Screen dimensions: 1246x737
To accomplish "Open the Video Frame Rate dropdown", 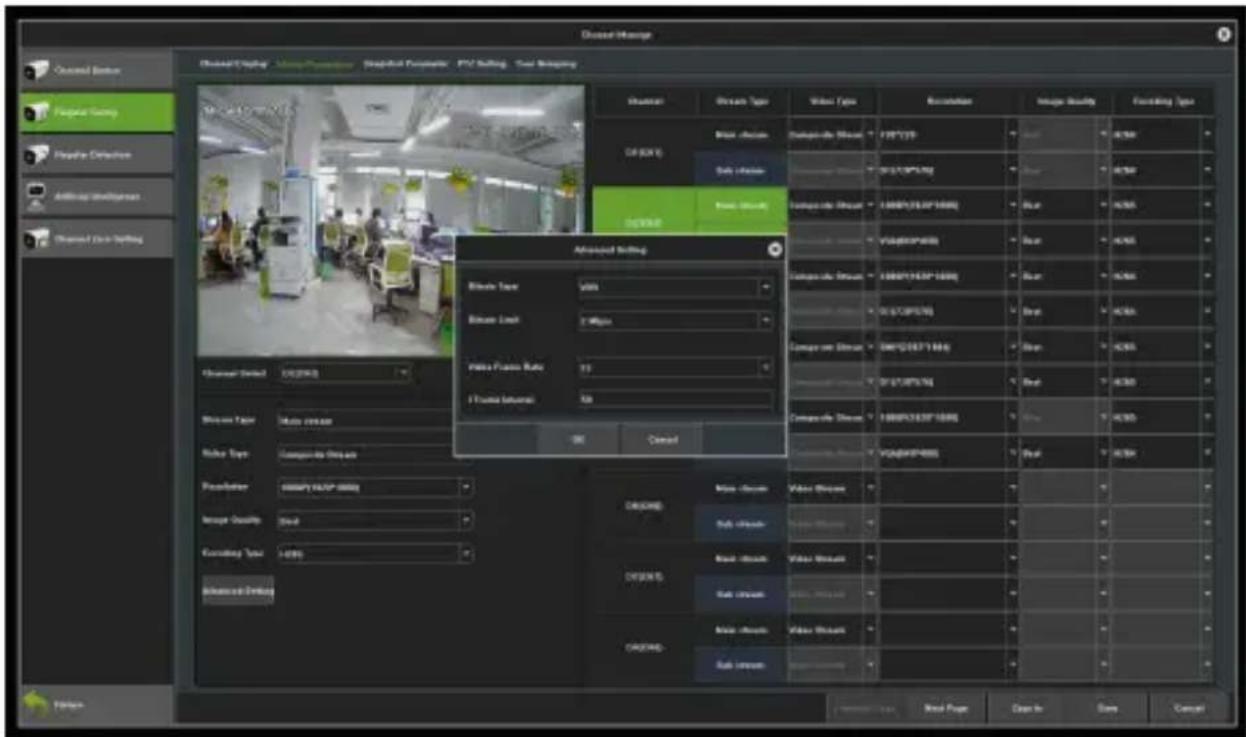I will click(x=675, y=368).
